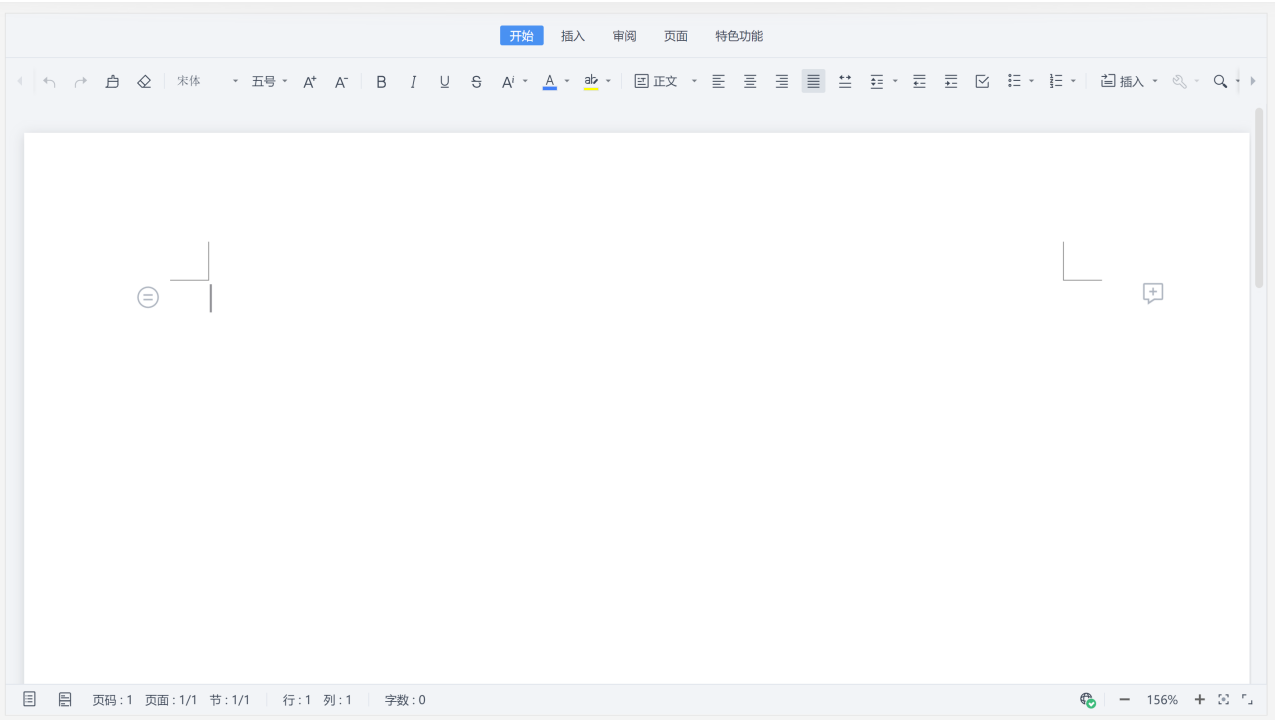
Task: Open the 五号 font size dropdown
Action: tap(269, 82)
